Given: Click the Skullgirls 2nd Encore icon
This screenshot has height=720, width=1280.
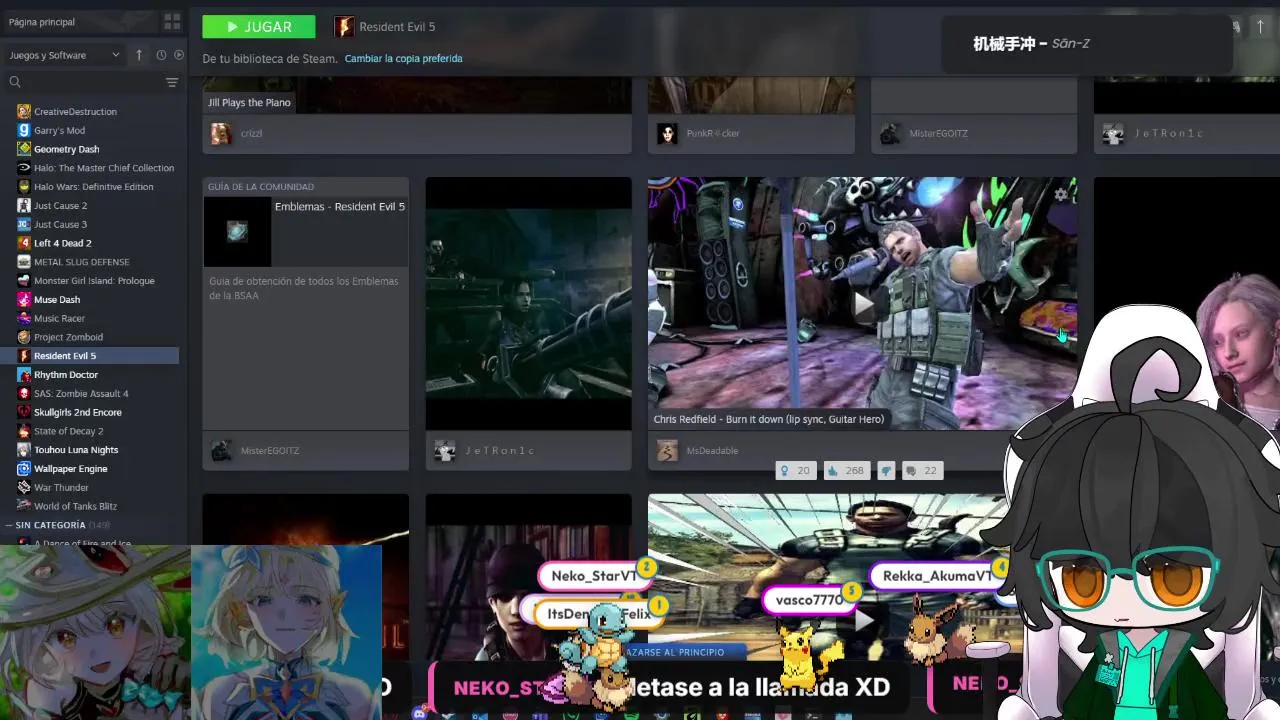Looking at the screenshot, I should (24, 412).
